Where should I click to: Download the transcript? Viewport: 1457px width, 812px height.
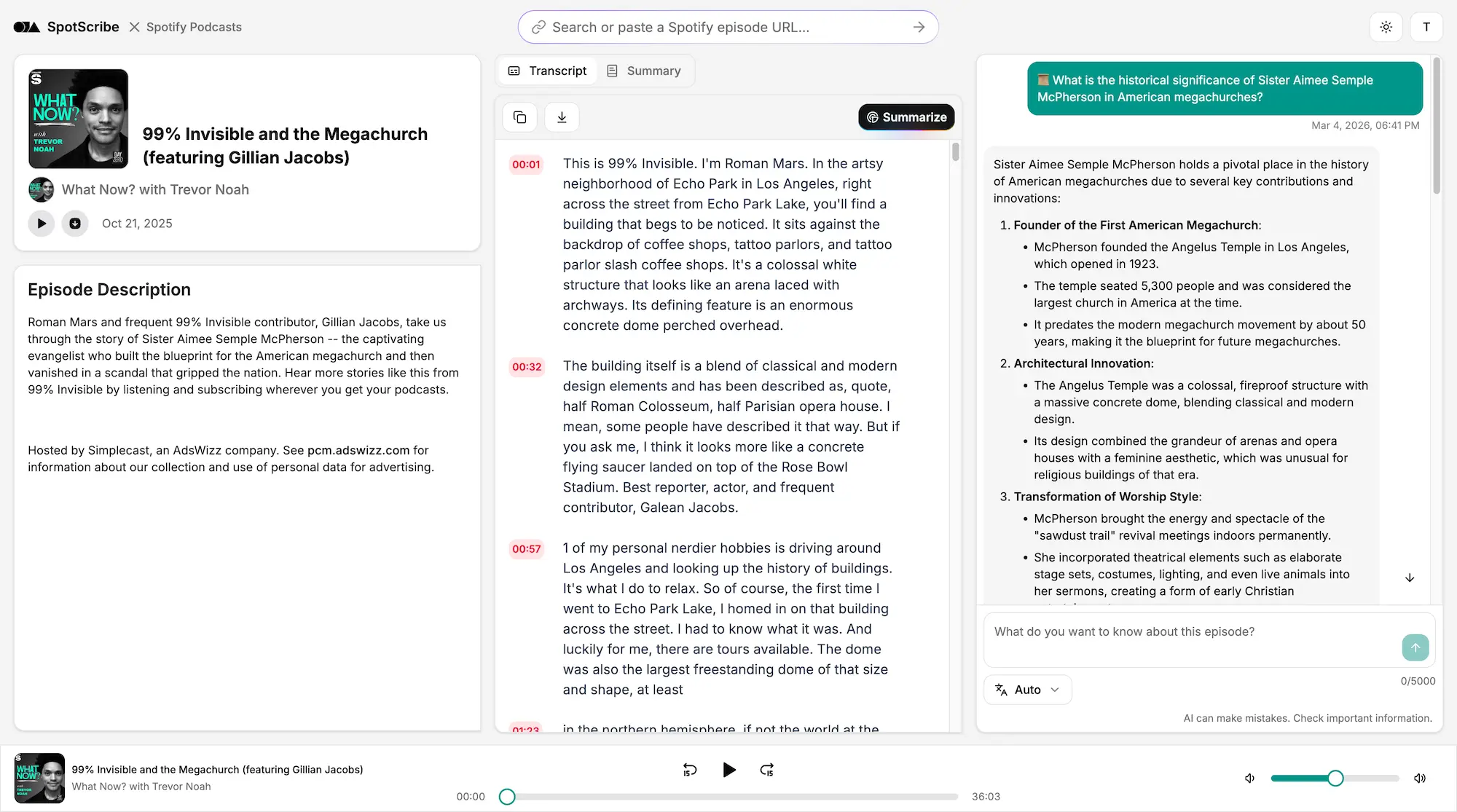coord(562,117)
